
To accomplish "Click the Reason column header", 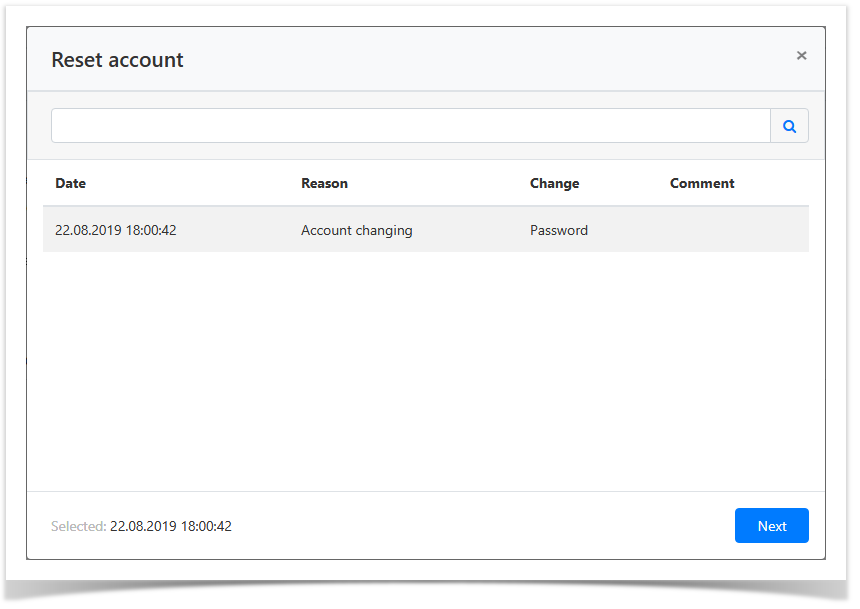I will [x=324, y=183].
